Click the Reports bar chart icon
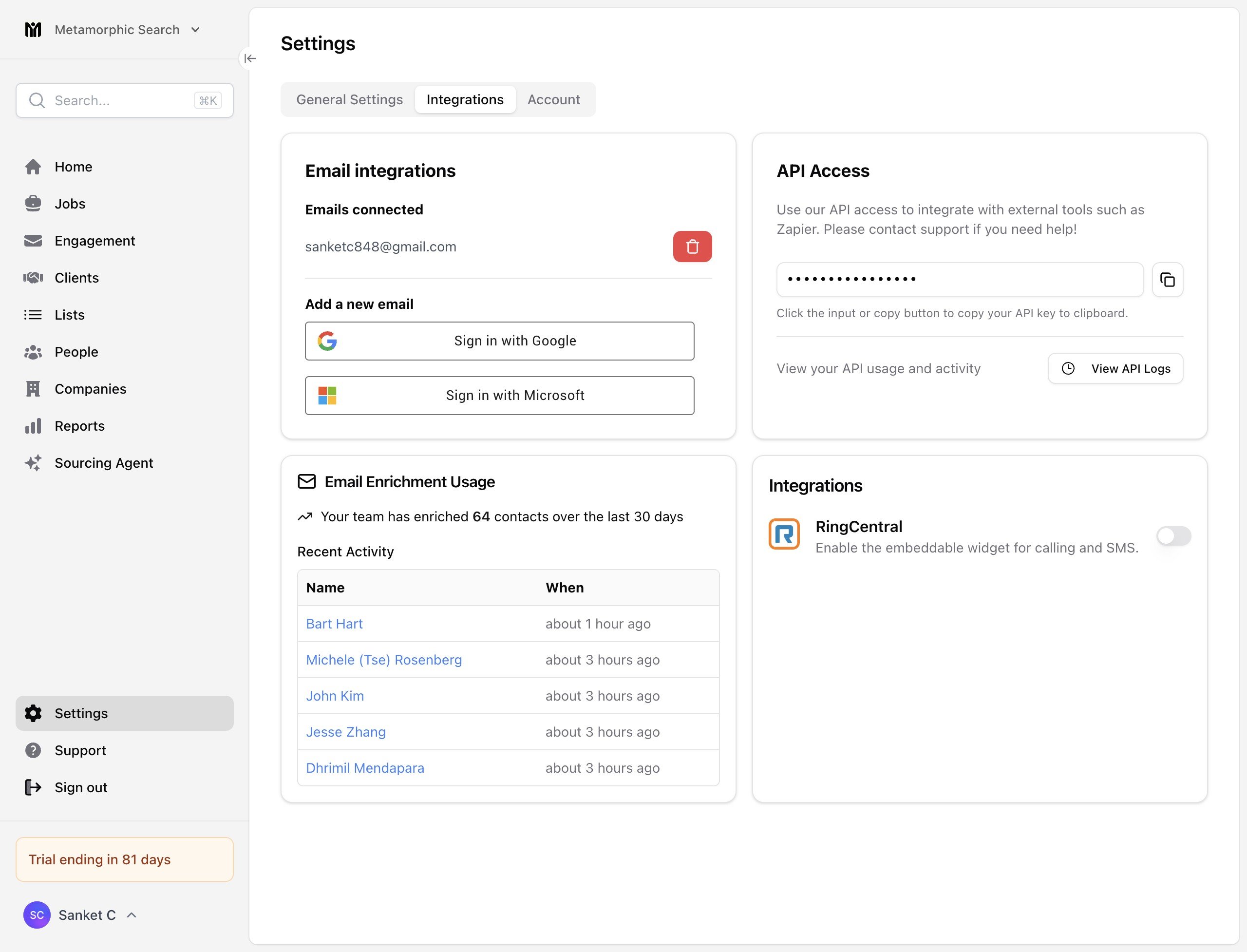1247x952 pixels. [x=34, y=425]
